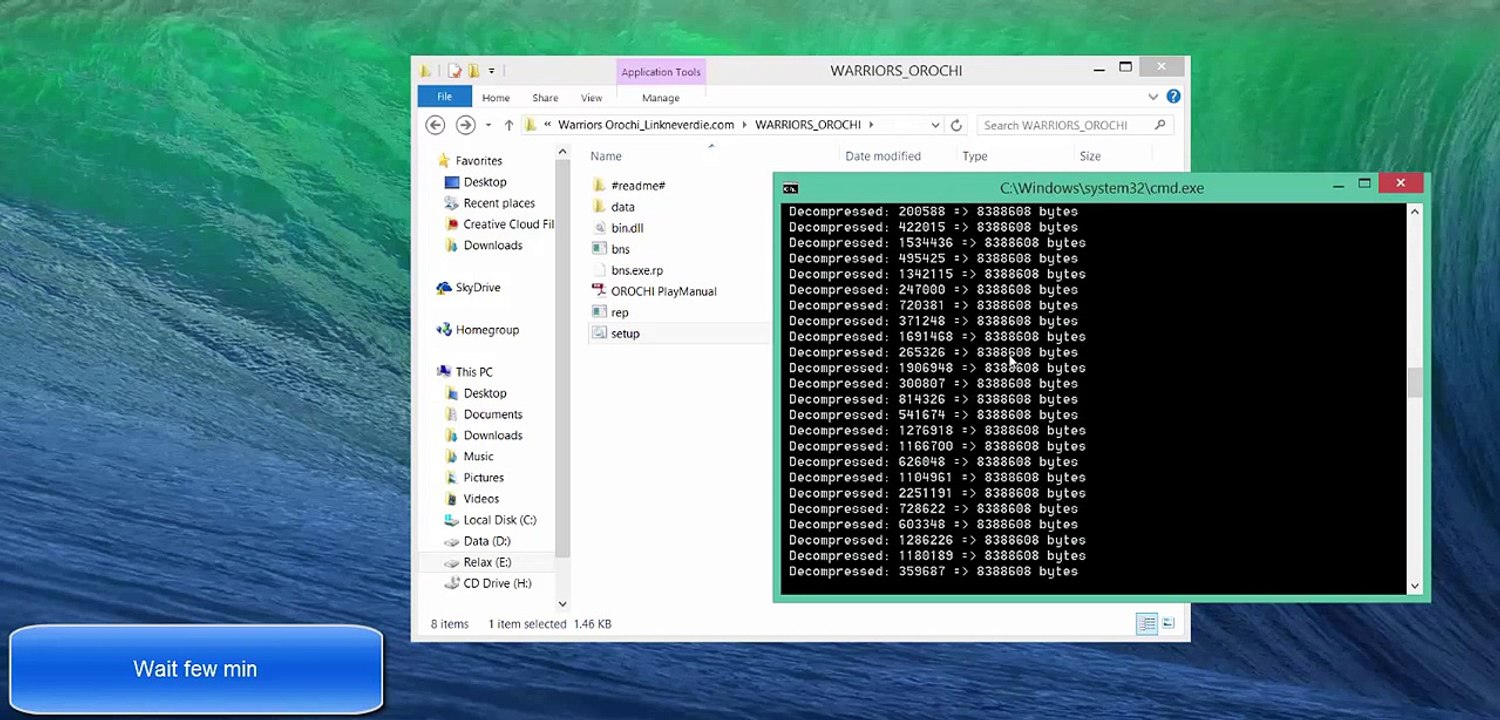Select This PC in the navigation pane
The width and height of the screenshot is (1500, 720).
(473, 372)
